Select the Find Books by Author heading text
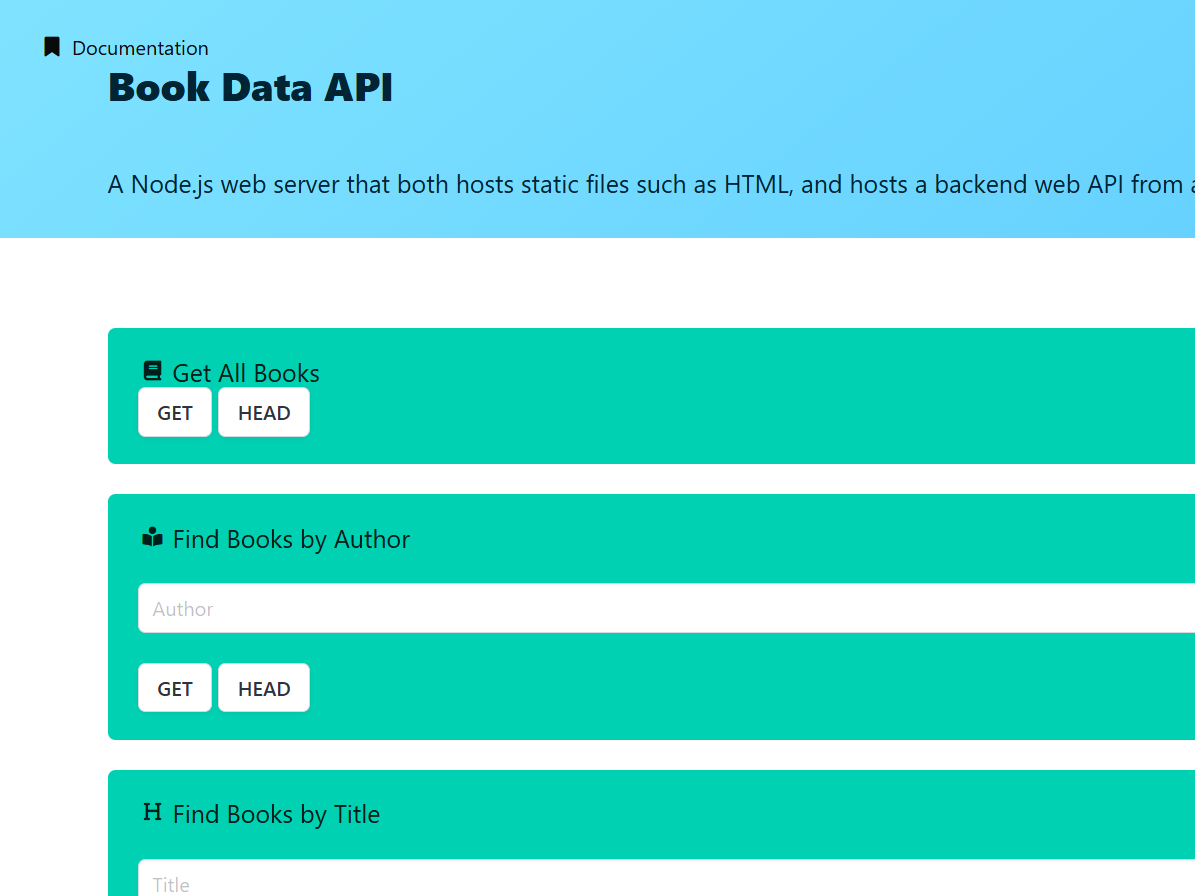Screen dimensions: 1195x896 point(291,539)
